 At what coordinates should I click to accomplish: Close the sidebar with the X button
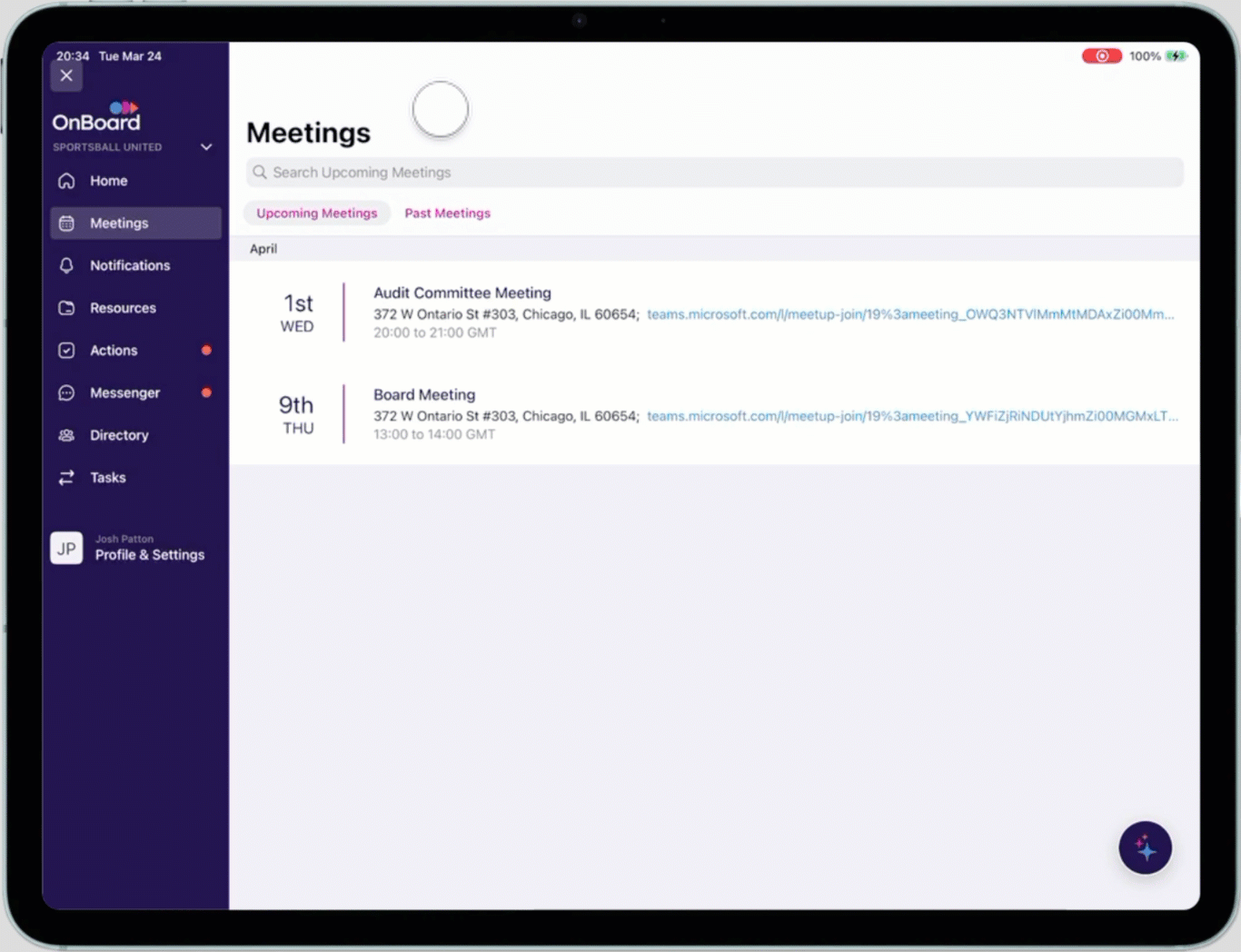66,76
